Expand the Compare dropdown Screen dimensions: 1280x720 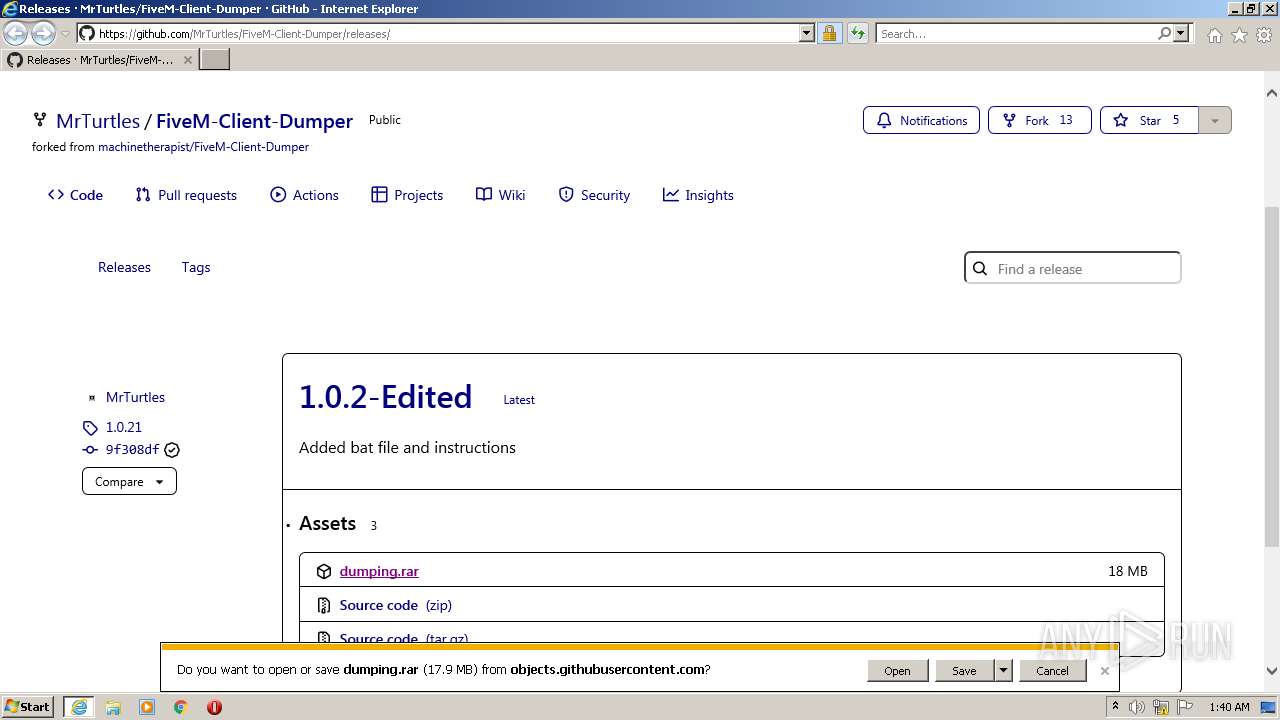[x=129, y=481]
